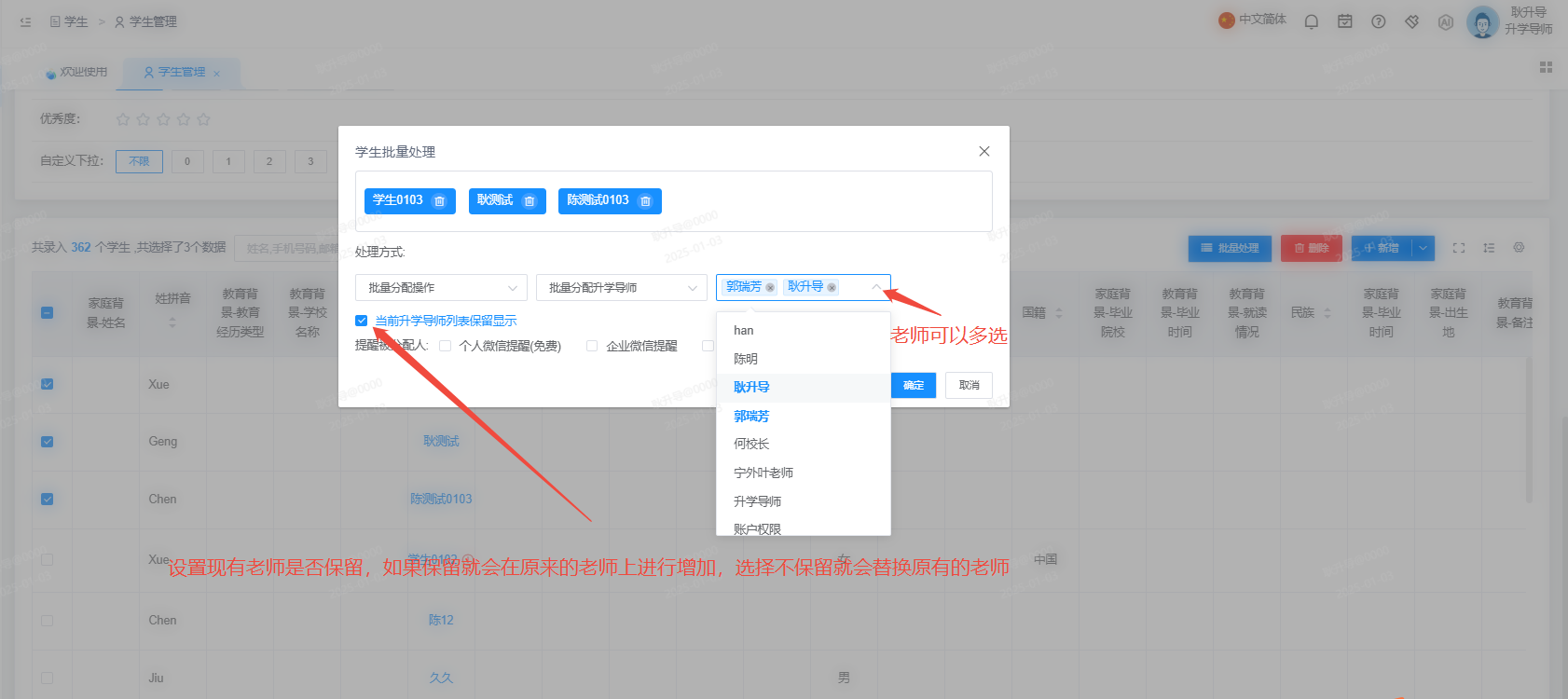
Task: Delete 耿测试 tag with trash icon
Action: 530,201
